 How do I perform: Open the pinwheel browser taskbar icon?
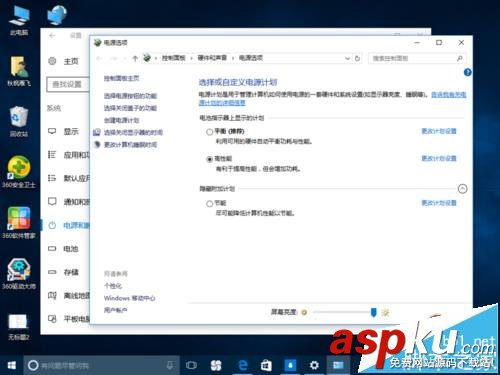pos(216,366)
